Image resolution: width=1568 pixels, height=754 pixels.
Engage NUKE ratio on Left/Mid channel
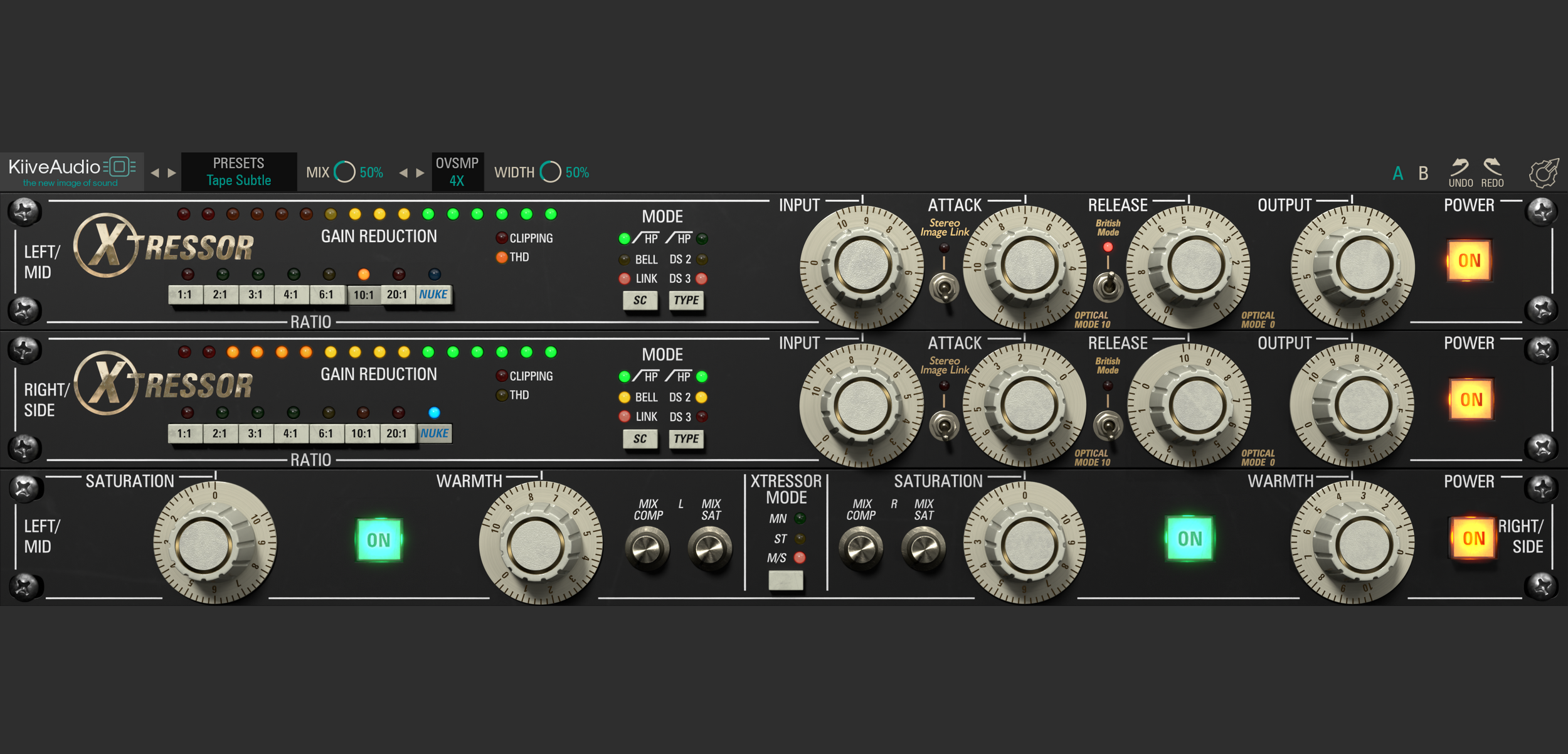coord(433,295)
